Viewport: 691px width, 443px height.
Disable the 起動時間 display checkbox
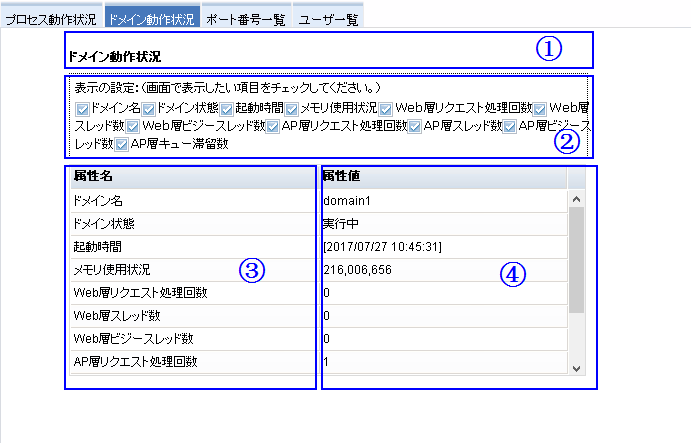tap(227, 108)
